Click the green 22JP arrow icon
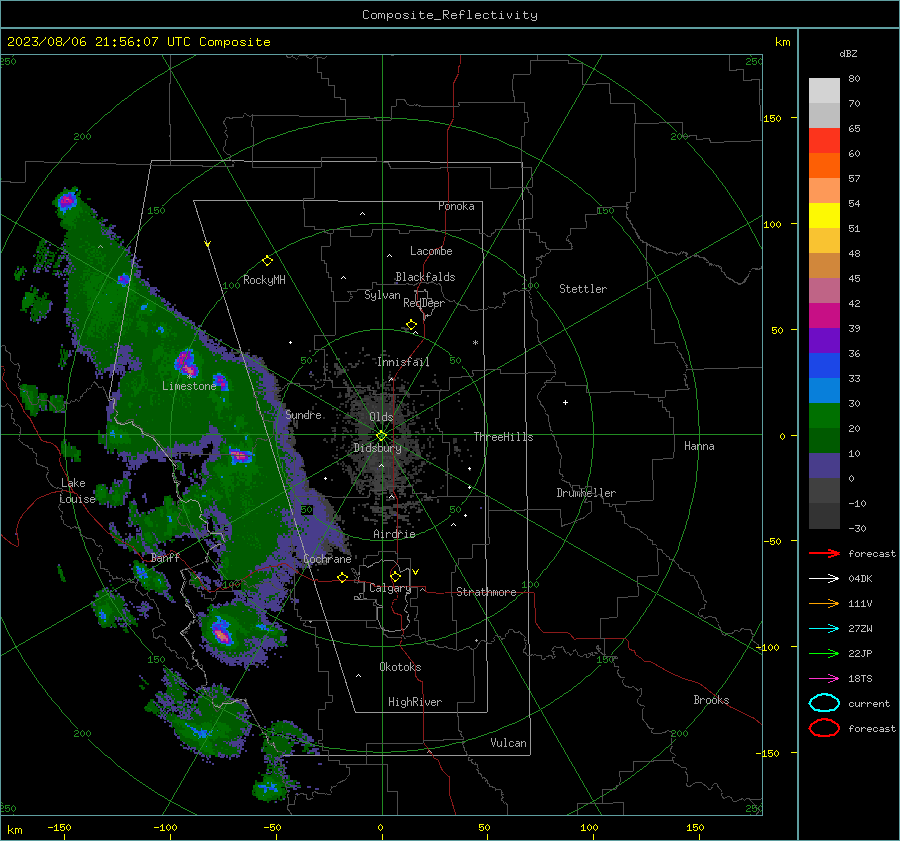The width and height of the screenshot is (900, 841). pyautogui.click(x=824, y=653)
